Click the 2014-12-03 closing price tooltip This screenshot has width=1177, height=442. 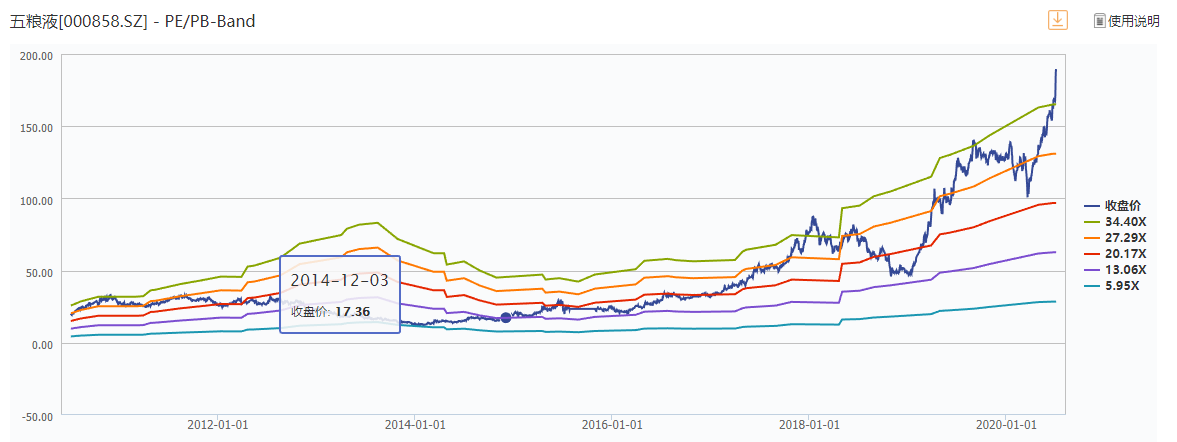(x=339, y=294)
